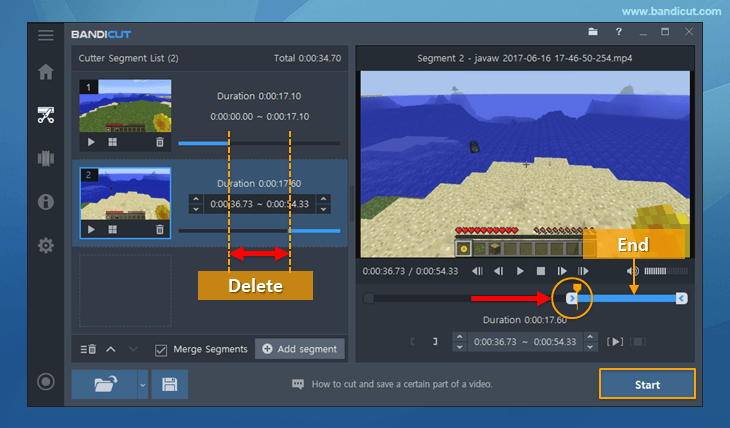Set start point bracket button
The height and width of the screenshot is (428, 730).
(412, 342)
